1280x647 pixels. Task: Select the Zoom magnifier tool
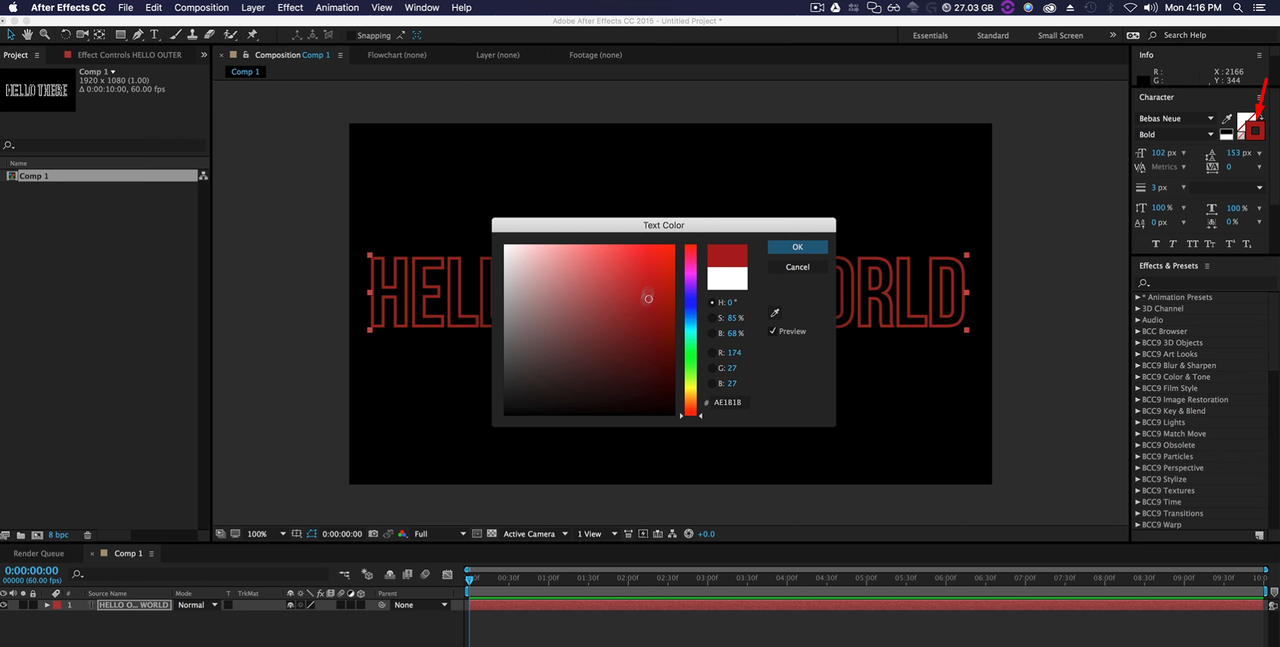coord(45,35)
